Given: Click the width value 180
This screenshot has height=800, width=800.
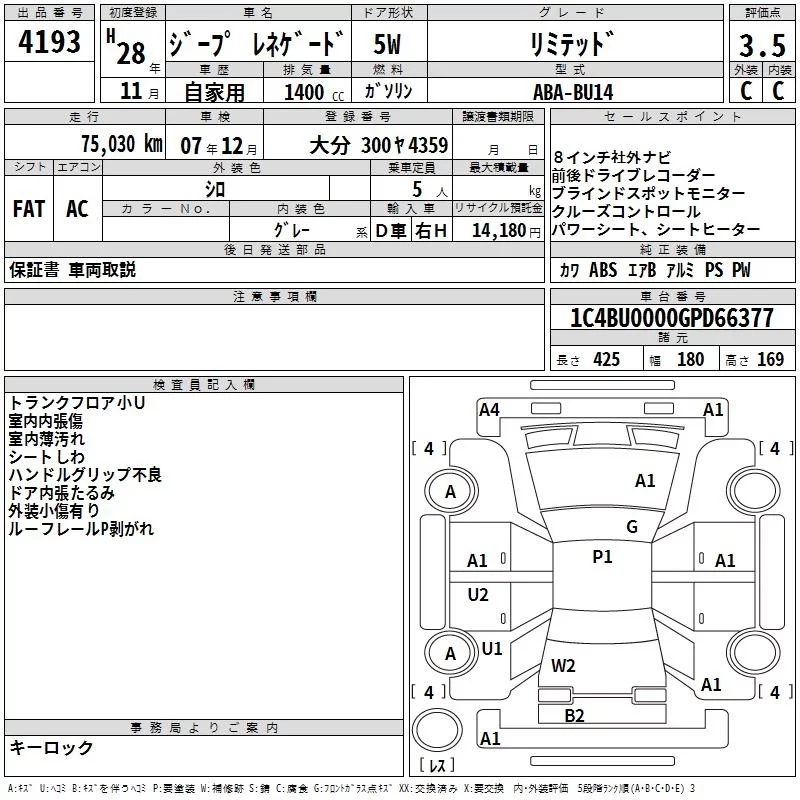Looking at the screenshot, I should point(690,359).
